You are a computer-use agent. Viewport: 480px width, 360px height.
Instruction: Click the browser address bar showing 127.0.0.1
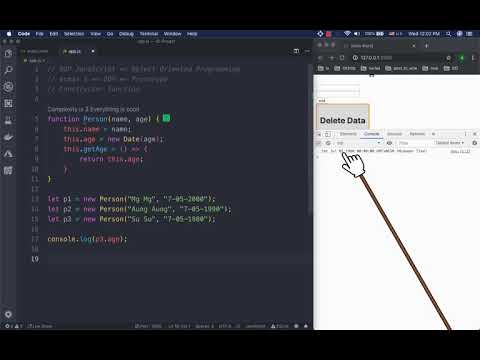(398, 58)
